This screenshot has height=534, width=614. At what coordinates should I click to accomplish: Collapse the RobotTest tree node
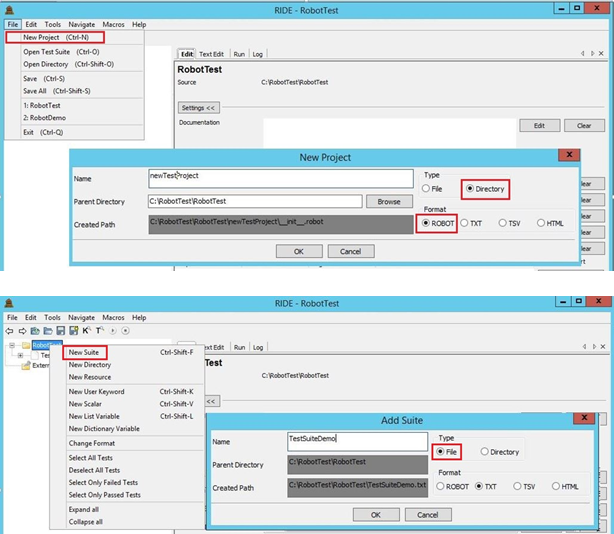pos(12,345)
